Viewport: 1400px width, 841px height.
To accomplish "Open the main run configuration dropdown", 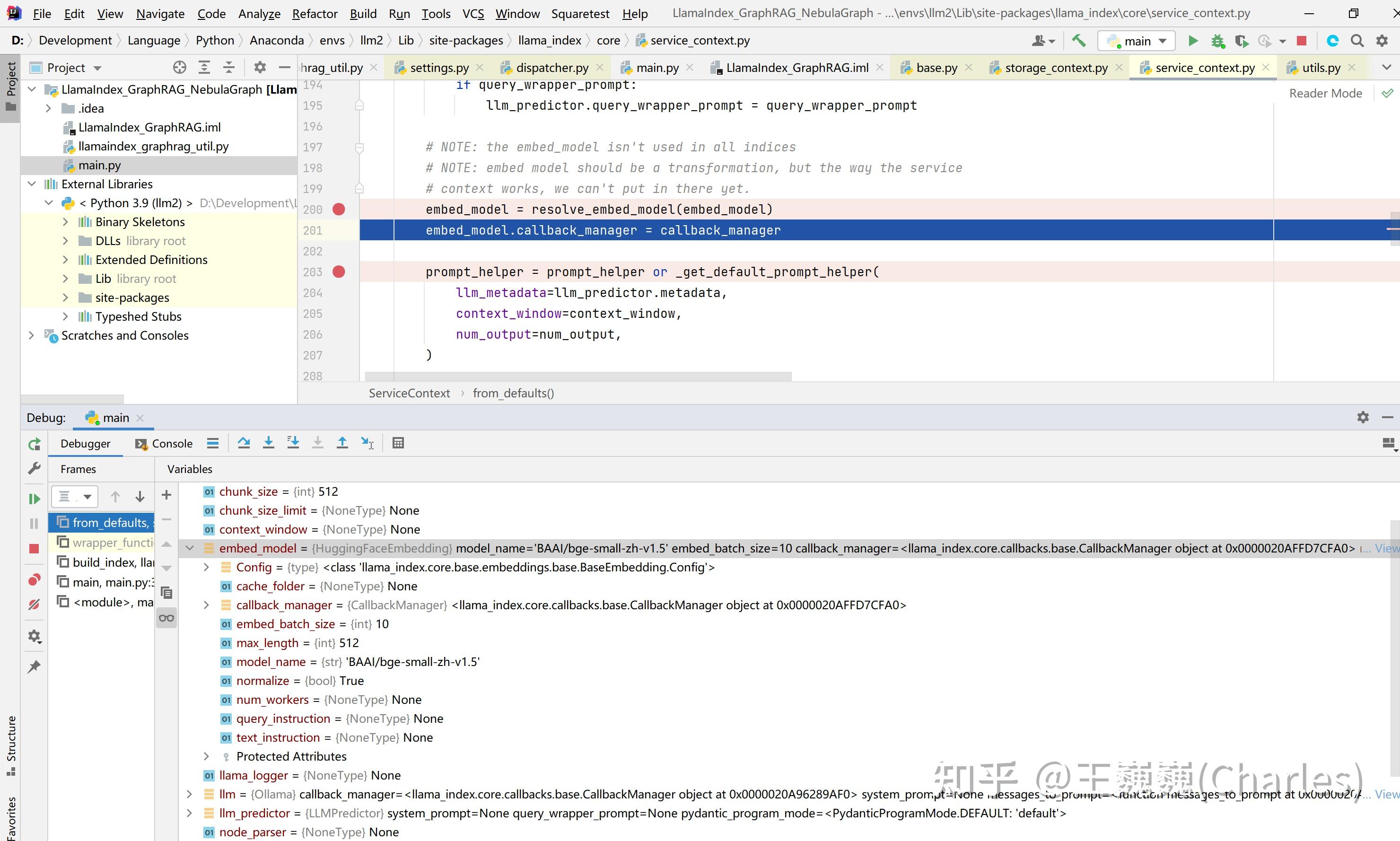I will pyautogui.click(x=1136, y=41).
